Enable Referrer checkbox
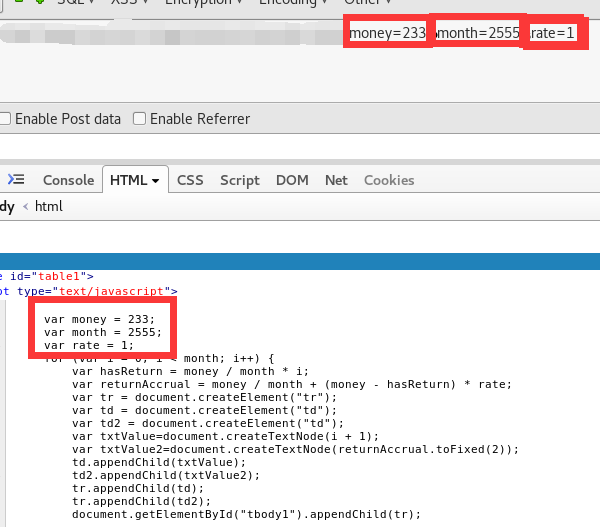 click(x=140, y=119)
